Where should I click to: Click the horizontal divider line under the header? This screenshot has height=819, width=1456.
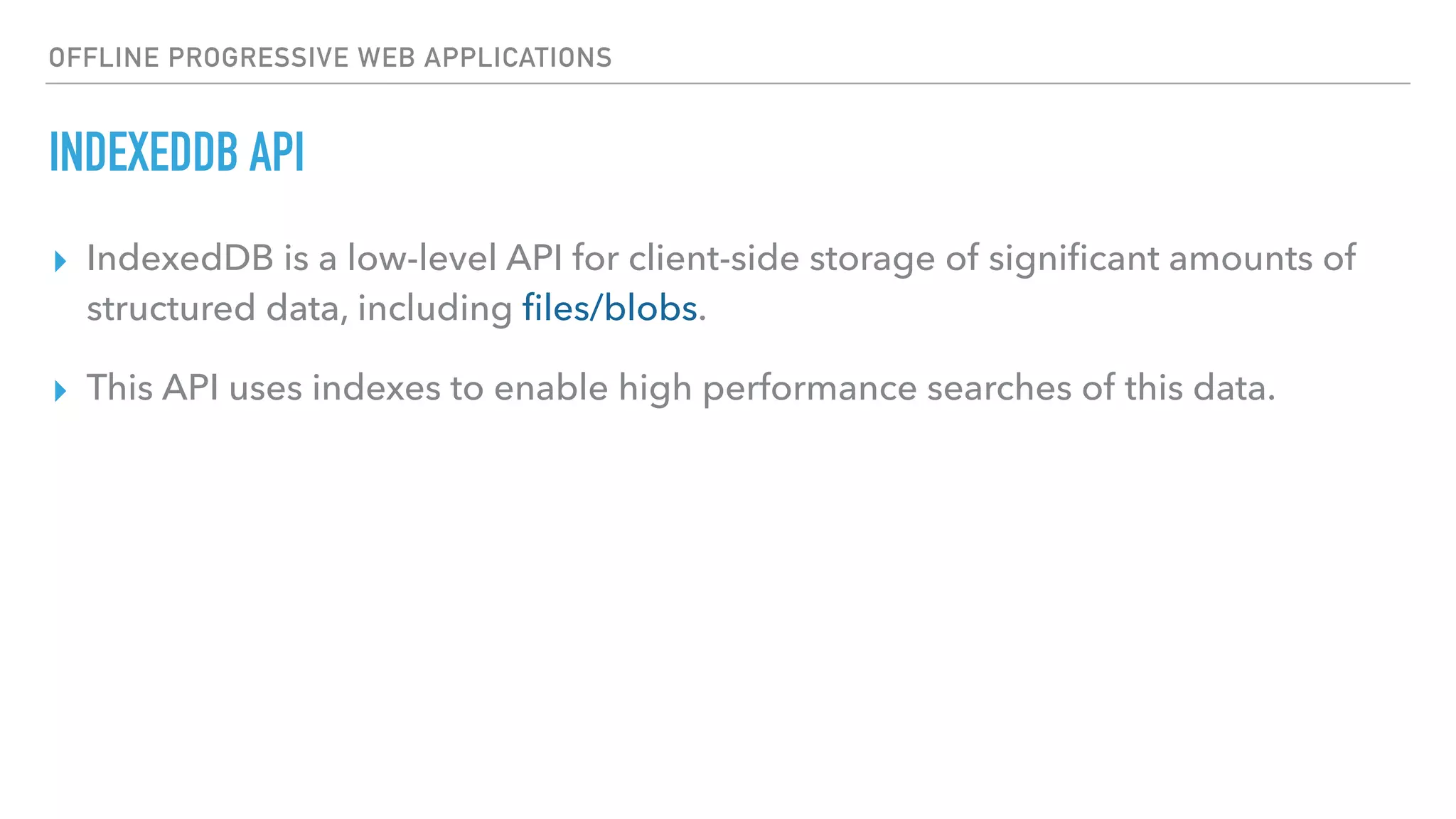pyautogui.click(x=728, y=83)
